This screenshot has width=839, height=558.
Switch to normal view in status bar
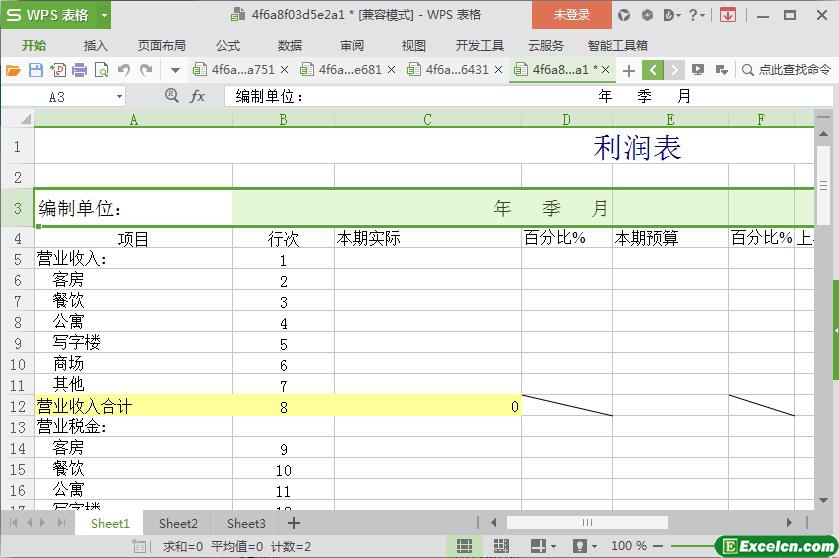coord(464,546)
